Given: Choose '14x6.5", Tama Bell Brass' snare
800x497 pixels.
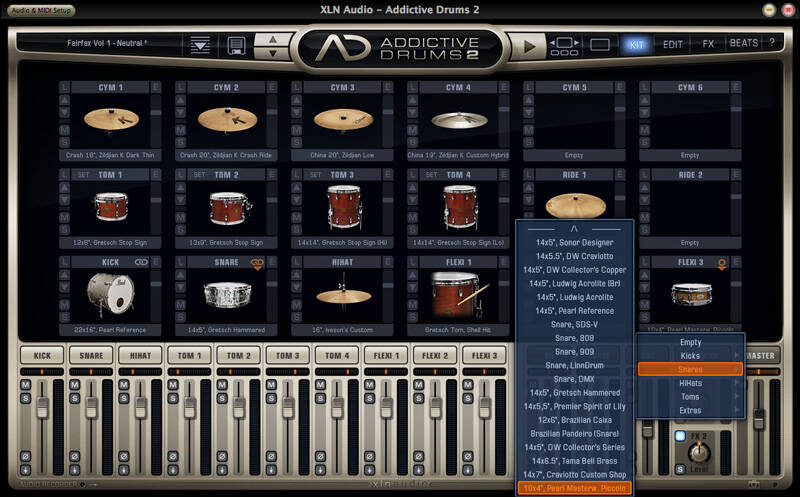Looking at the screenshot, I should click(x=574, y=461).
